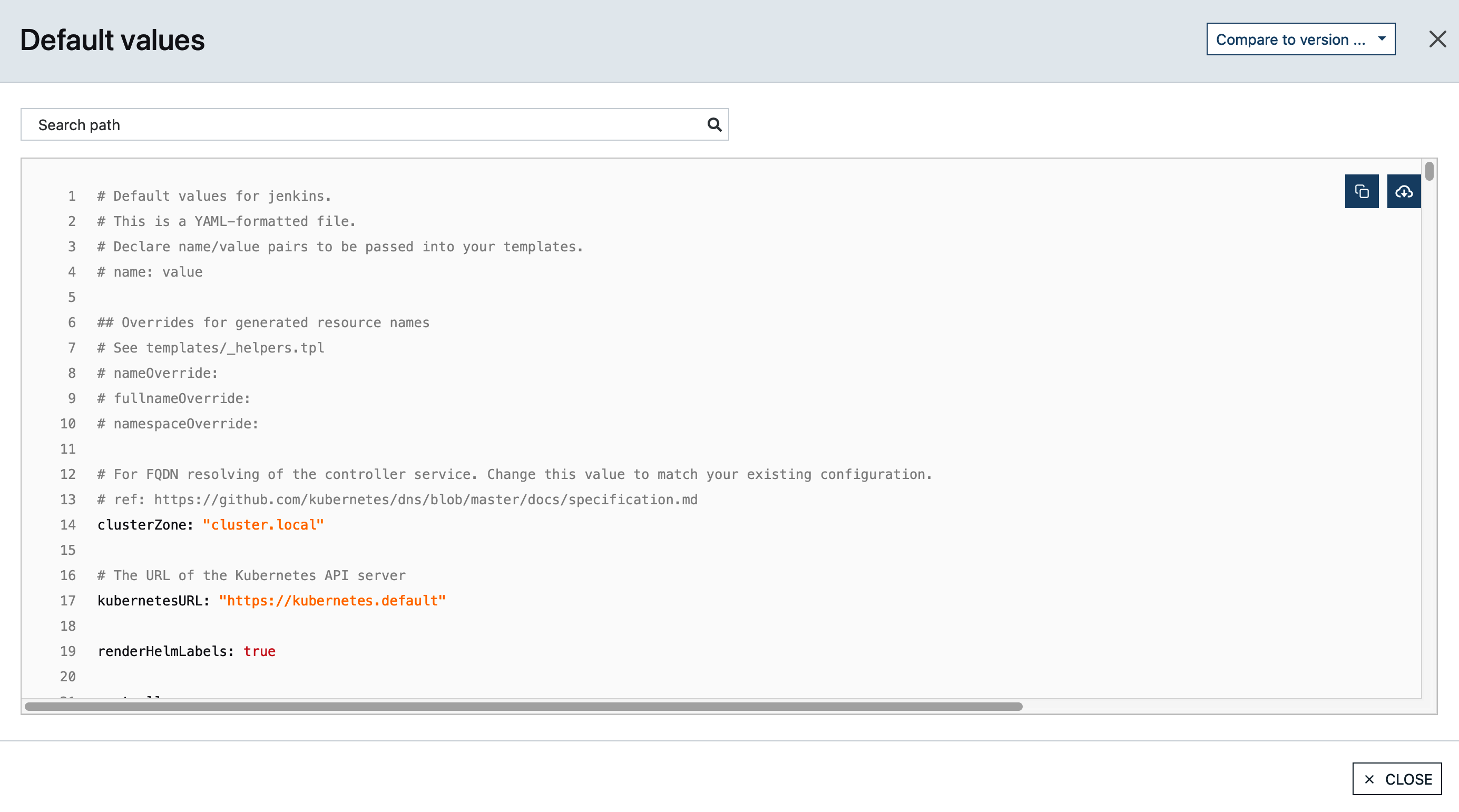Click the search magnifier icon
1459x812 pixels.
(x=712, y=124)
